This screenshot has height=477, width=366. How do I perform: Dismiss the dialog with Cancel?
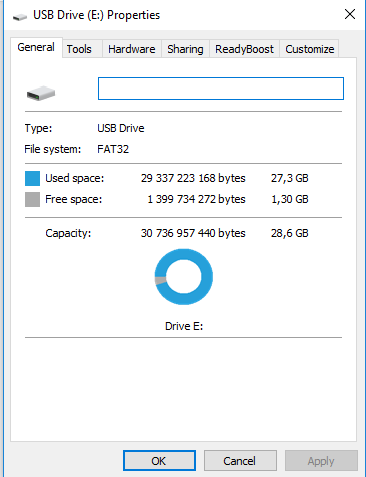[x=240, y=461]
